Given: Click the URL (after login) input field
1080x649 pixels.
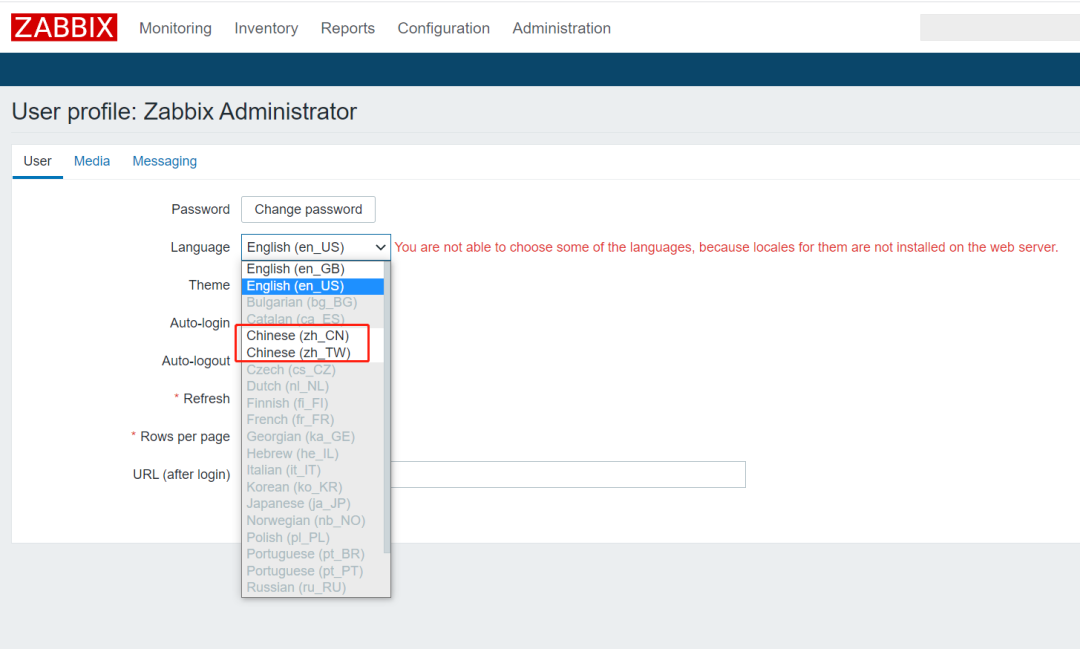Looking at the screenshot, I should [568, 475].
